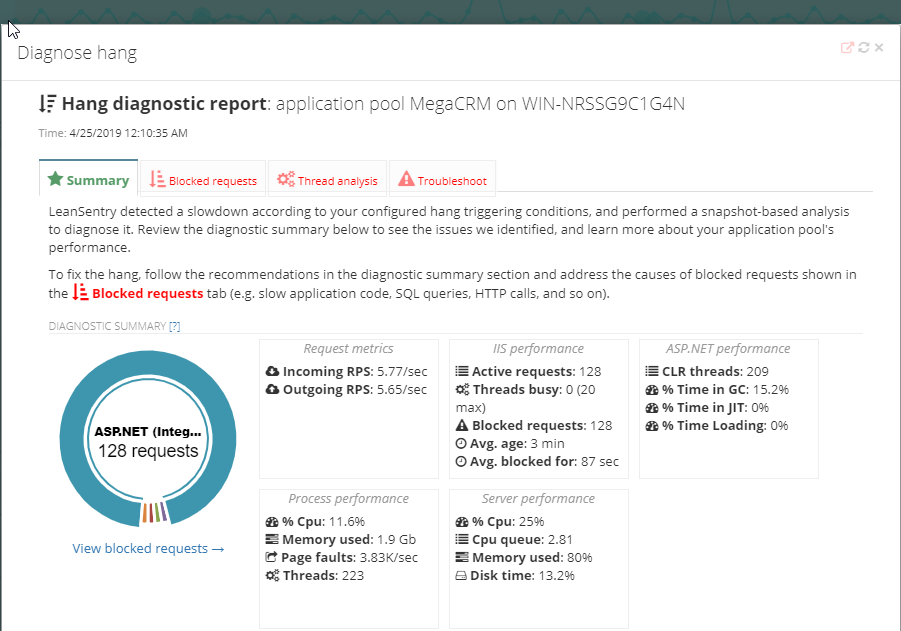Image resolution: width=901 pixels, height=631 pixels.
Task: Click the sort icon beside Hang diagnostic report
Action: (x=47, y=103)
